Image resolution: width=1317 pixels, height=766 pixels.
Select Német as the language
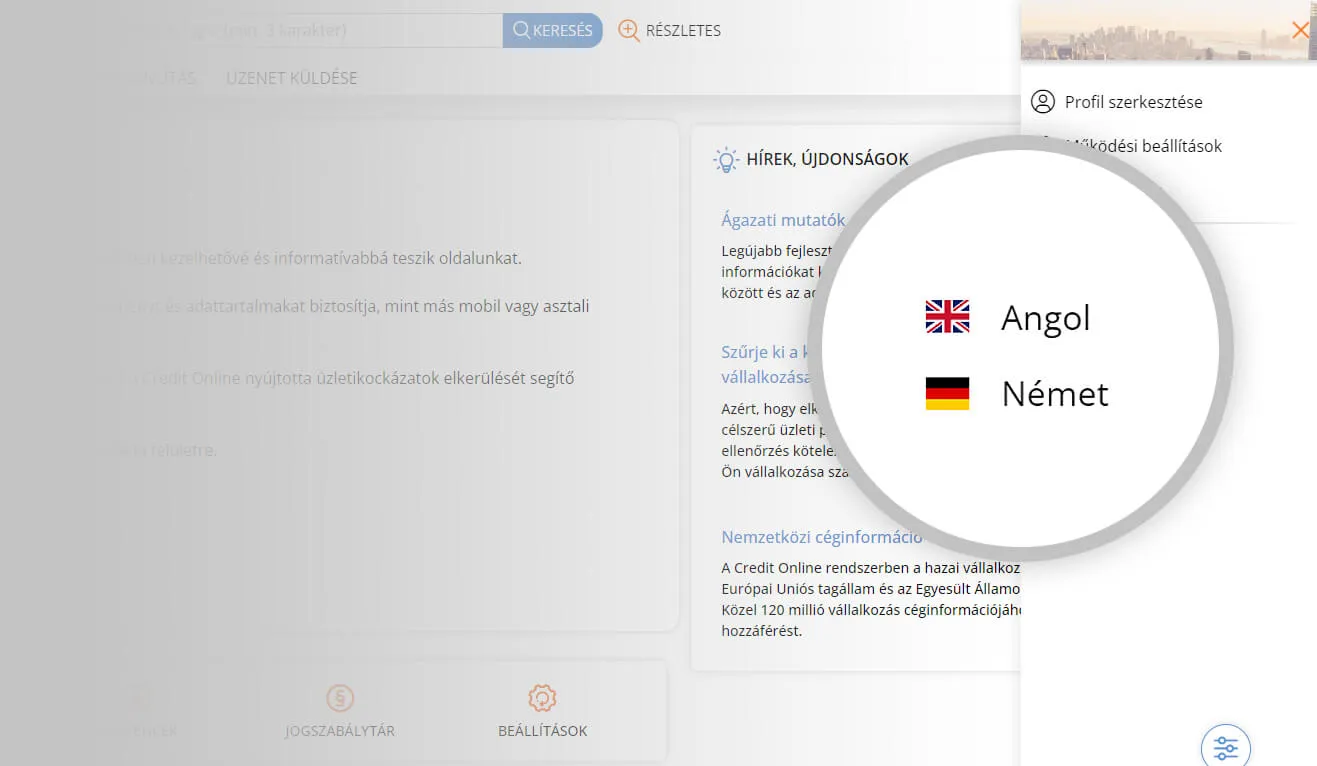point(1053,393)
